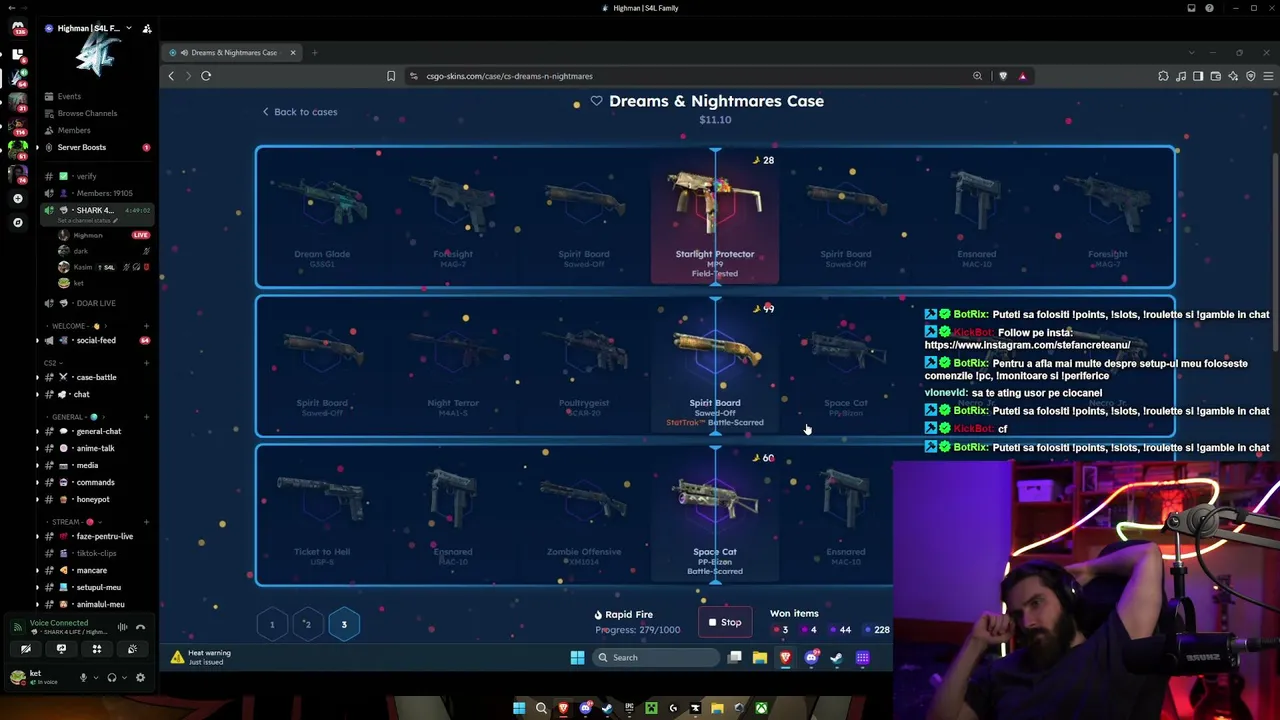Open browser extensions puzzle icon
1280x720 pixels.
(1163, 76)
